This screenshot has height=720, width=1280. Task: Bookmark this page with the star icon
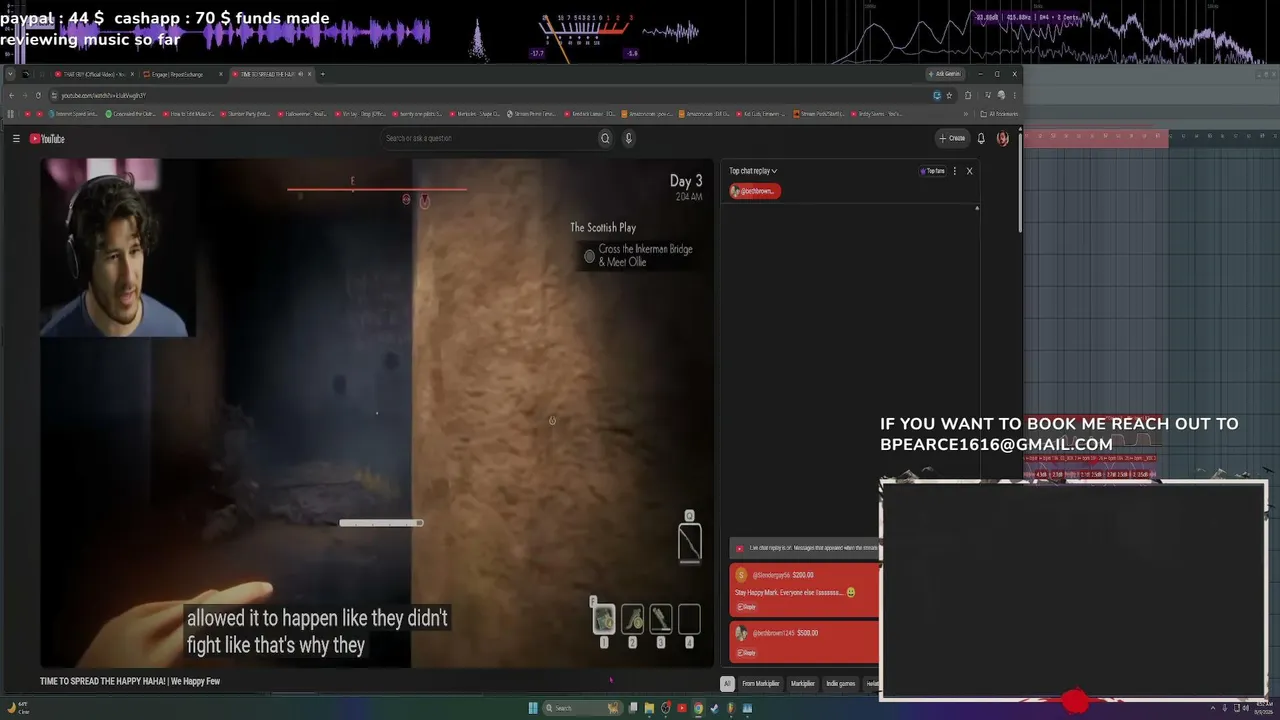[949, 95]
